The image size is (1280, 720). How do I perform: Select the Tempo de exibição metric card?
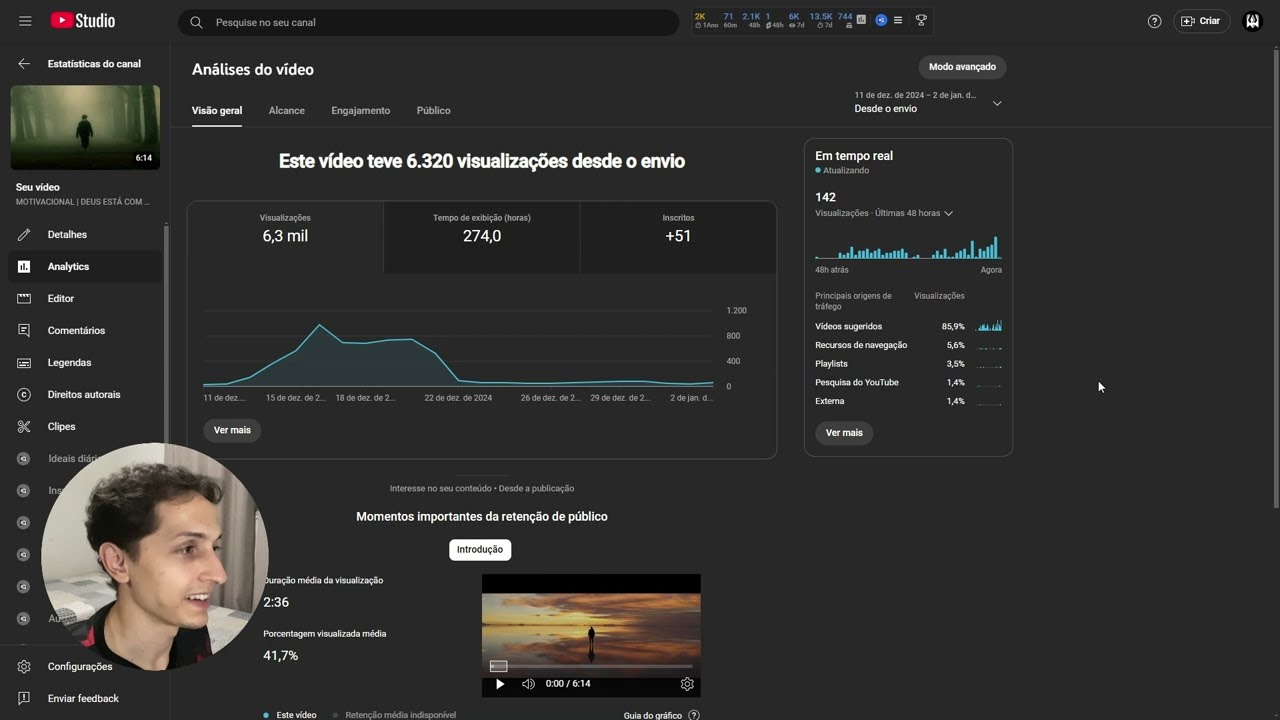coord(482,237)
